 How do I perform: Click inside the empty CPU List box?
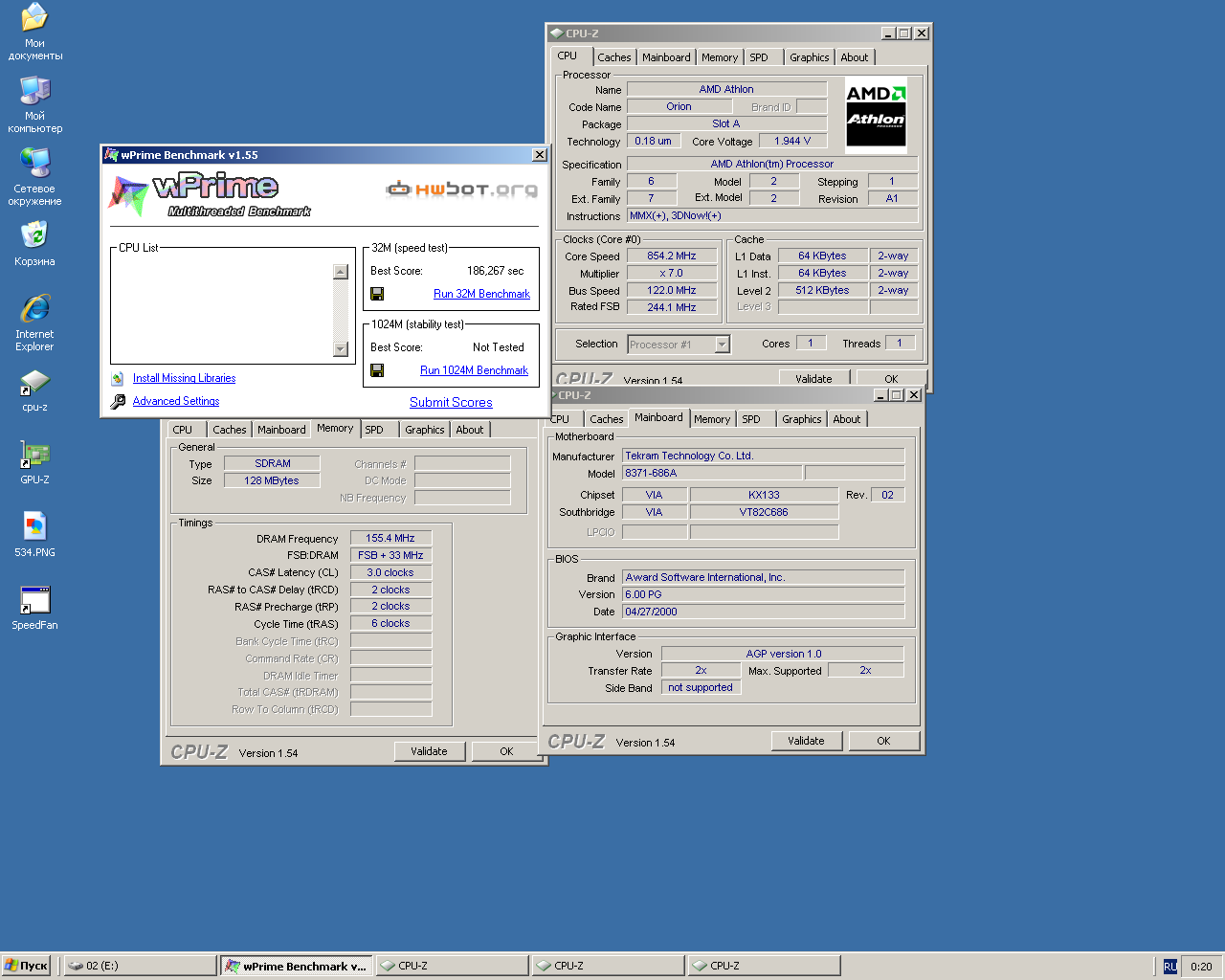tap(222, 310)
